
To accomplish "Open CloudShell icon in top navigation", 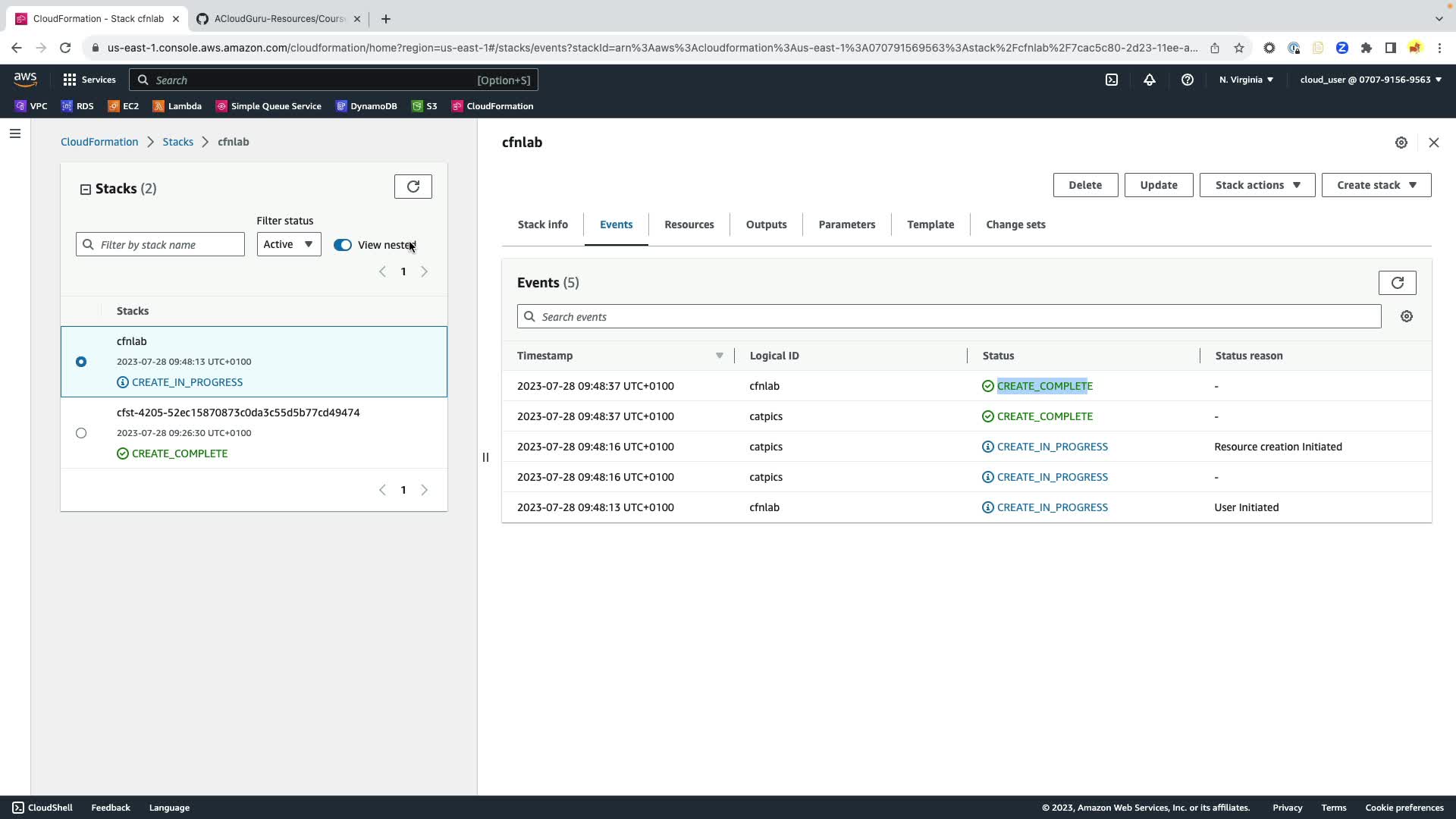I will 1112,80.
